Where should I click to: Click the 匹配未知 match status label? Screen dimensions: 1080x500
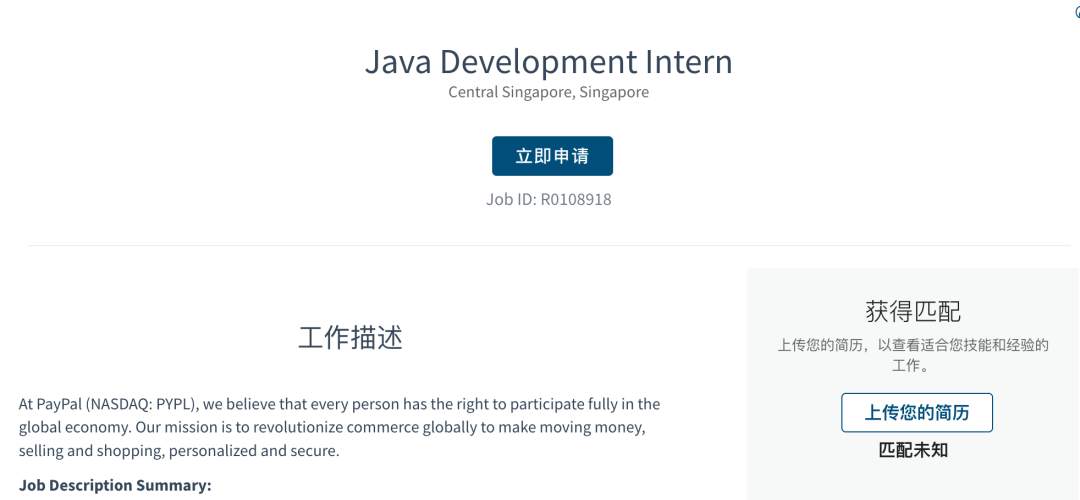pyautogui.click(x=913, y=450)
